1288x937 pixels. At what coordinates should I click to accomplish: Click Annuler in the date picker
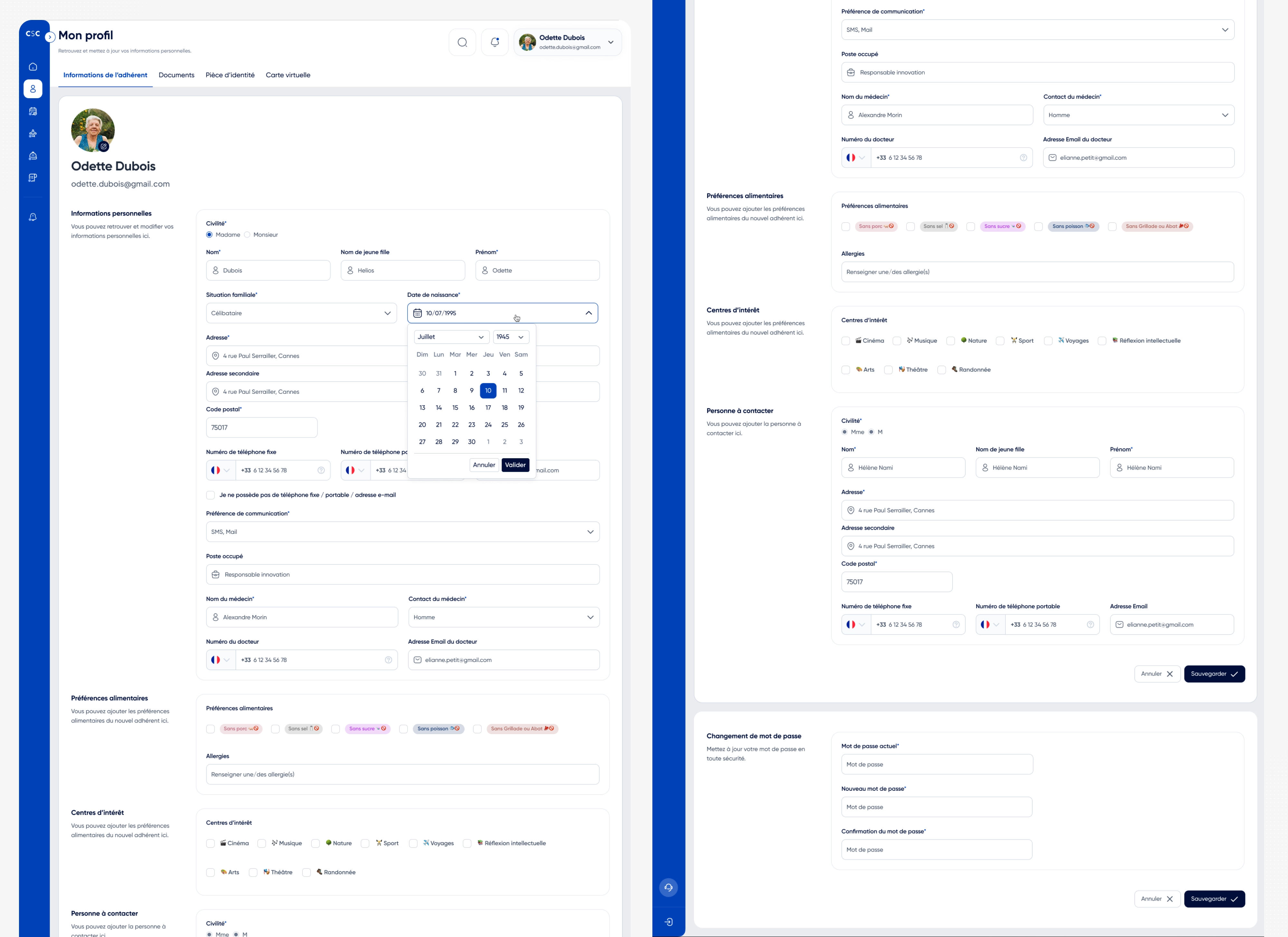click(484, 465)
